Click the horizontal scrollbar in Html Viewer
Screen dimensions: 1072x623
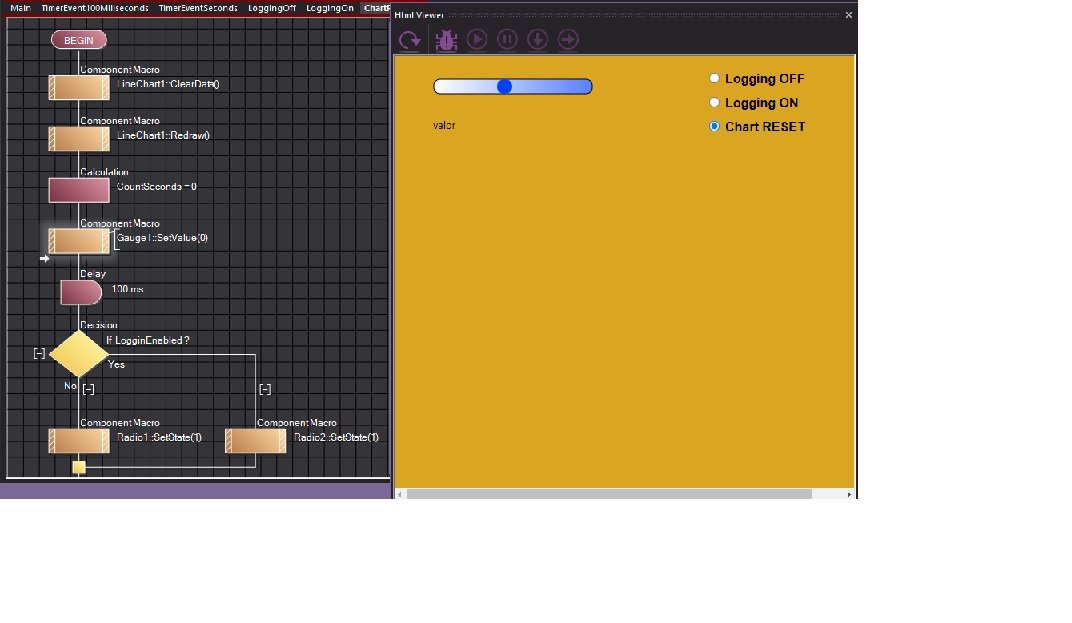[x=609, y=494]
